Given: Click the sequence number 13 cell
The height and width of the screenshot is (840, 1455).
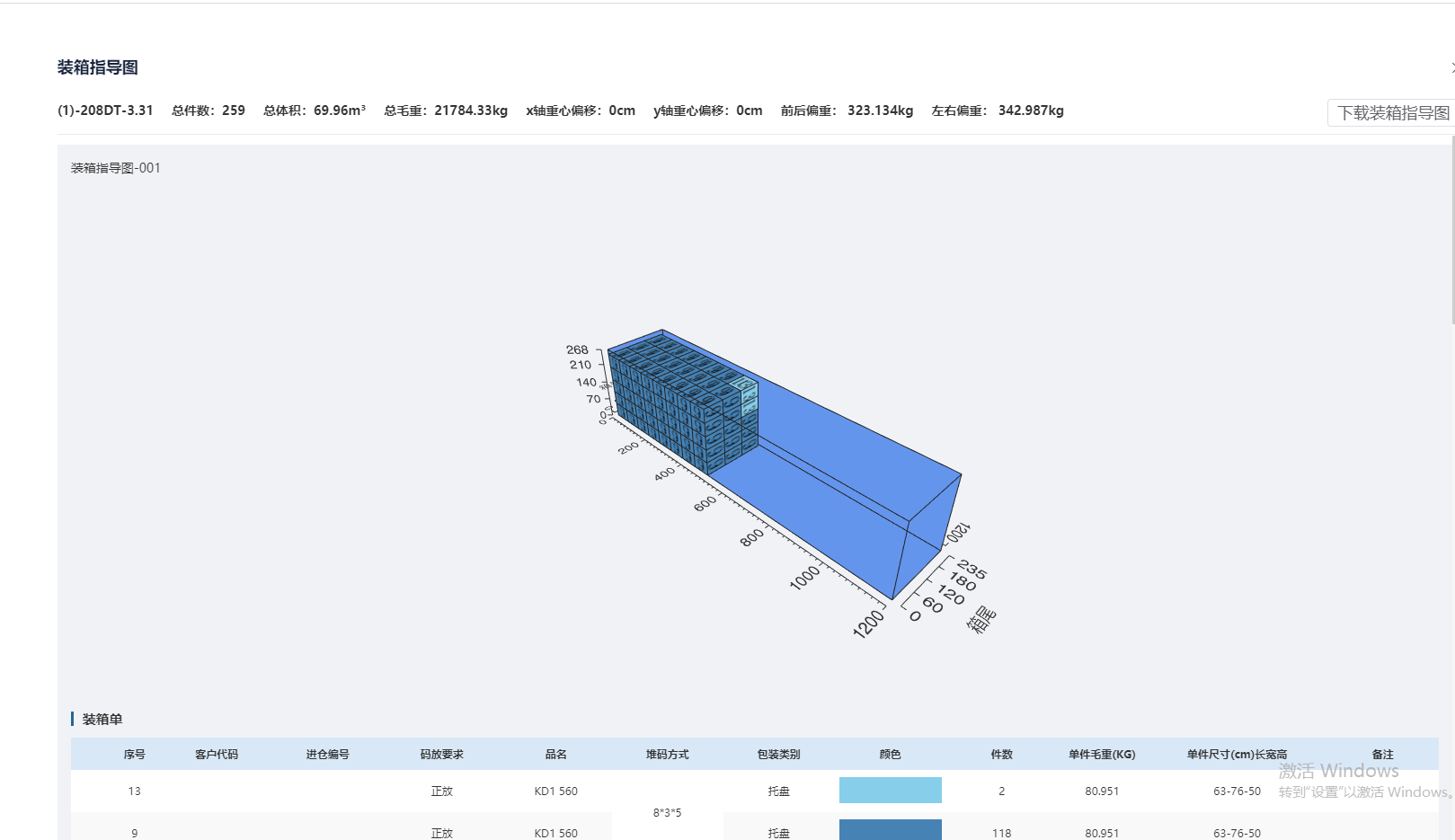Looking at the screenshot, I should pos(135,791).
